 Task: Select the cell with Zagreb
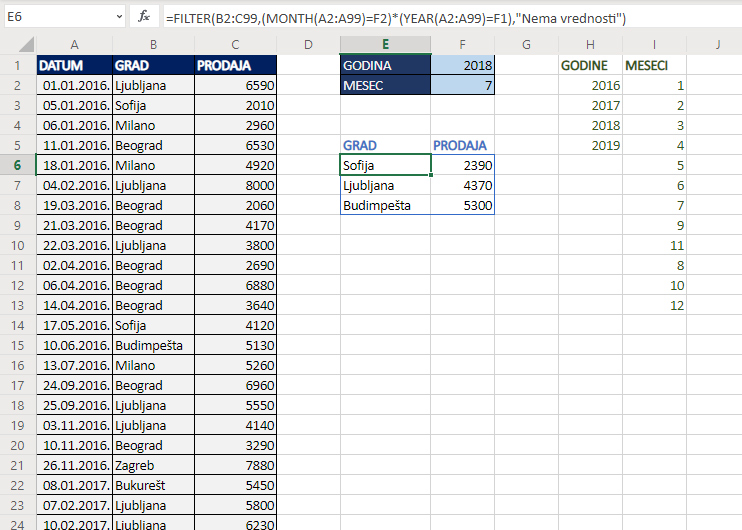pos(153,465)
